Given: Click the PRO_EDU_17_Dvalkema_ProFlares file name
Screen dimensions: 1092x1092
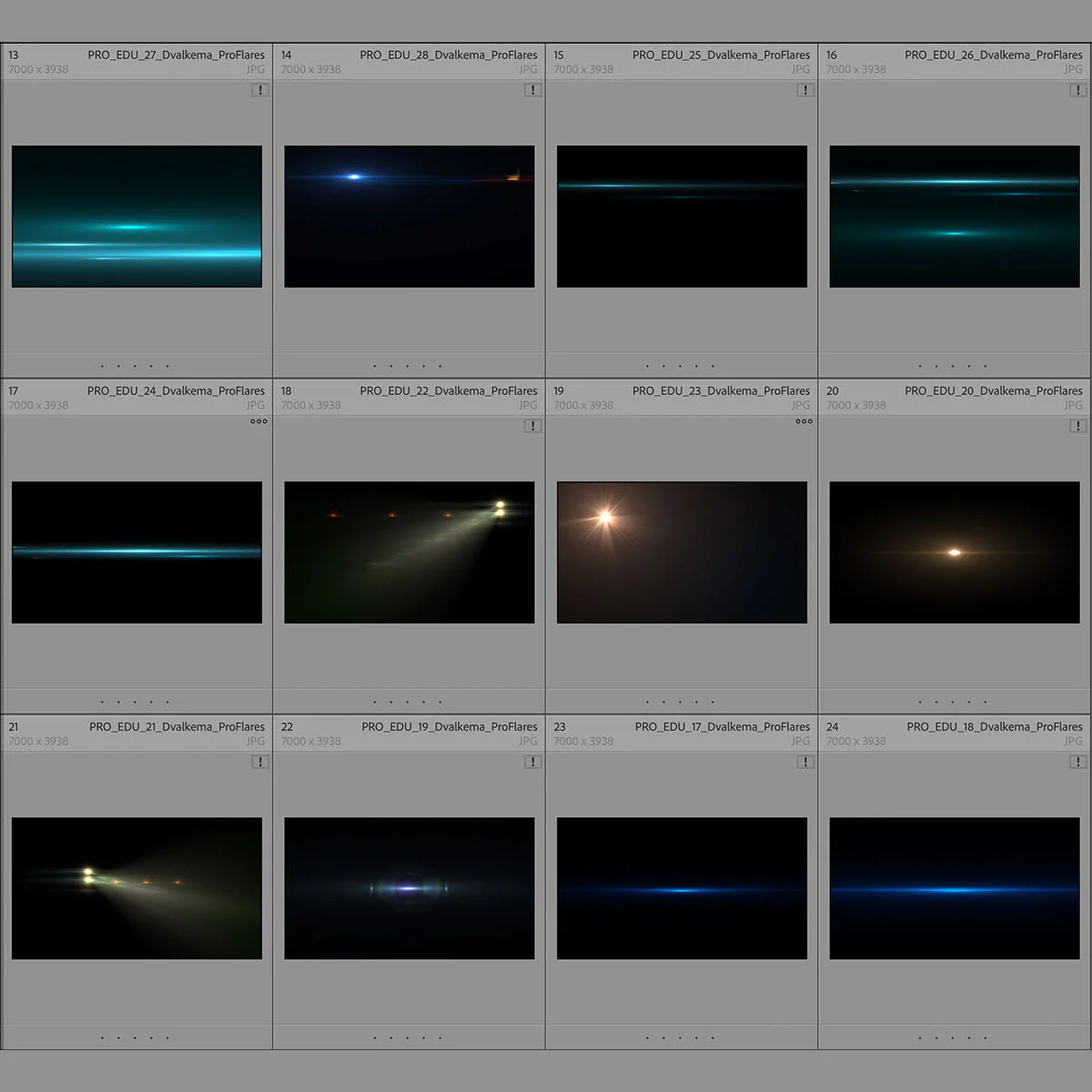Looking at the screenshot, I should click(x=723, y=726).
